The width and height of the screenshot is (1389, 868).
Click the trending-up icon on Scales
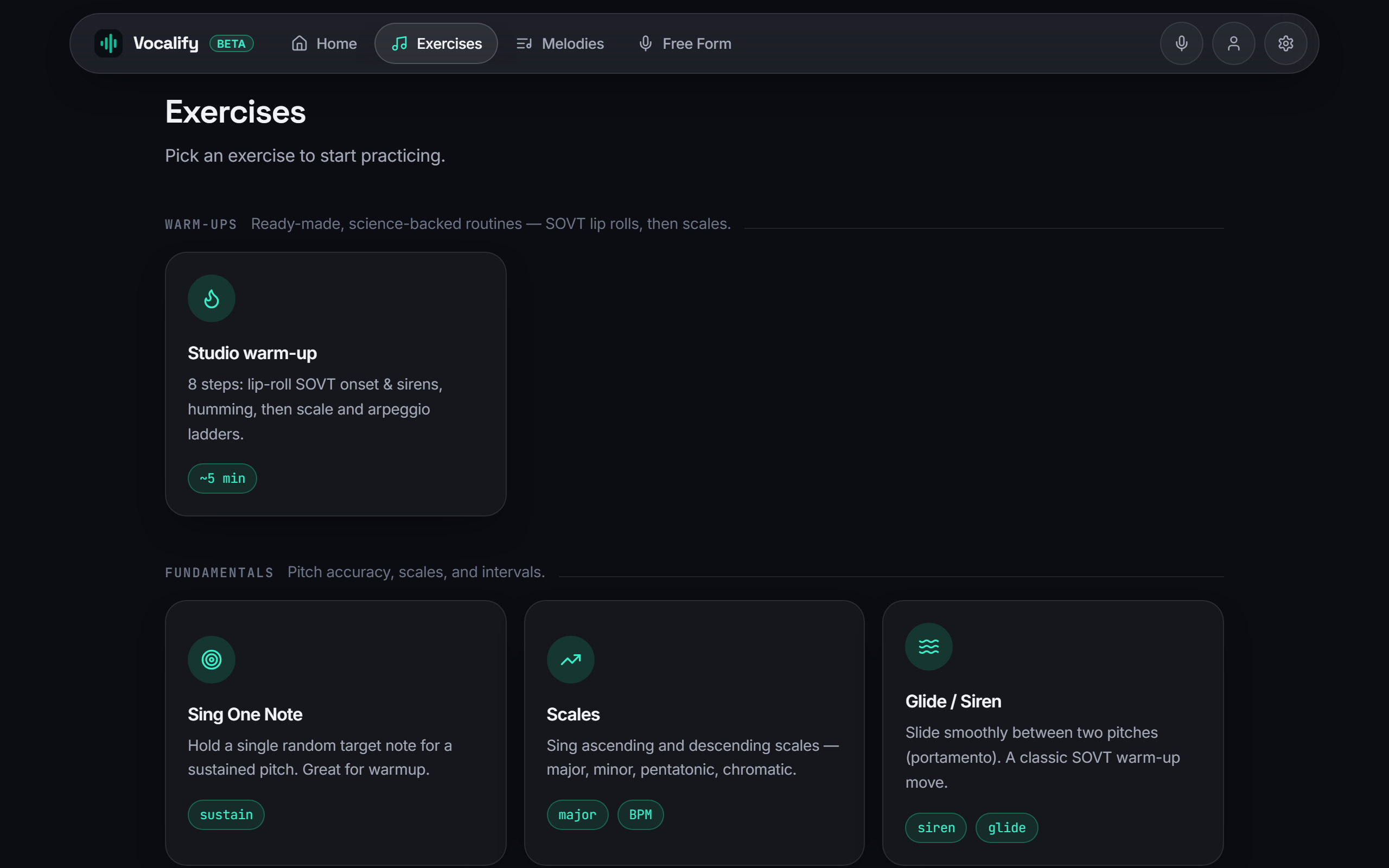[571, 660]
